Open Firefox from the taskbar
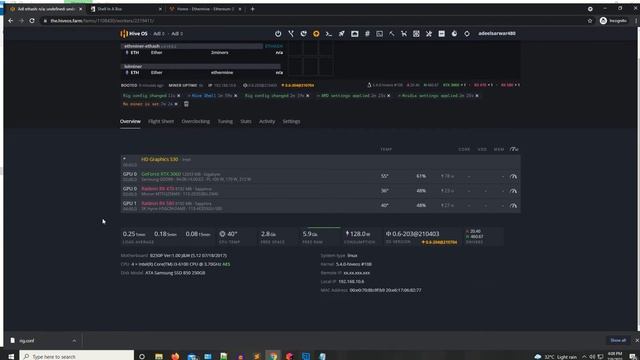The width and height of the screenshot is (640, 360). click(x=175, y=356)
